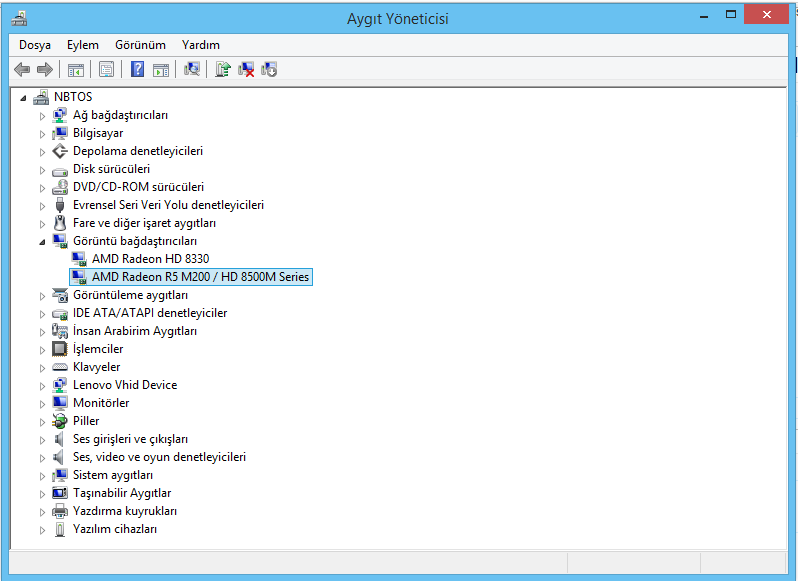Select the Sistem aygıtları label
This screenshot has height=581, width=798.
tap(112, 475)
